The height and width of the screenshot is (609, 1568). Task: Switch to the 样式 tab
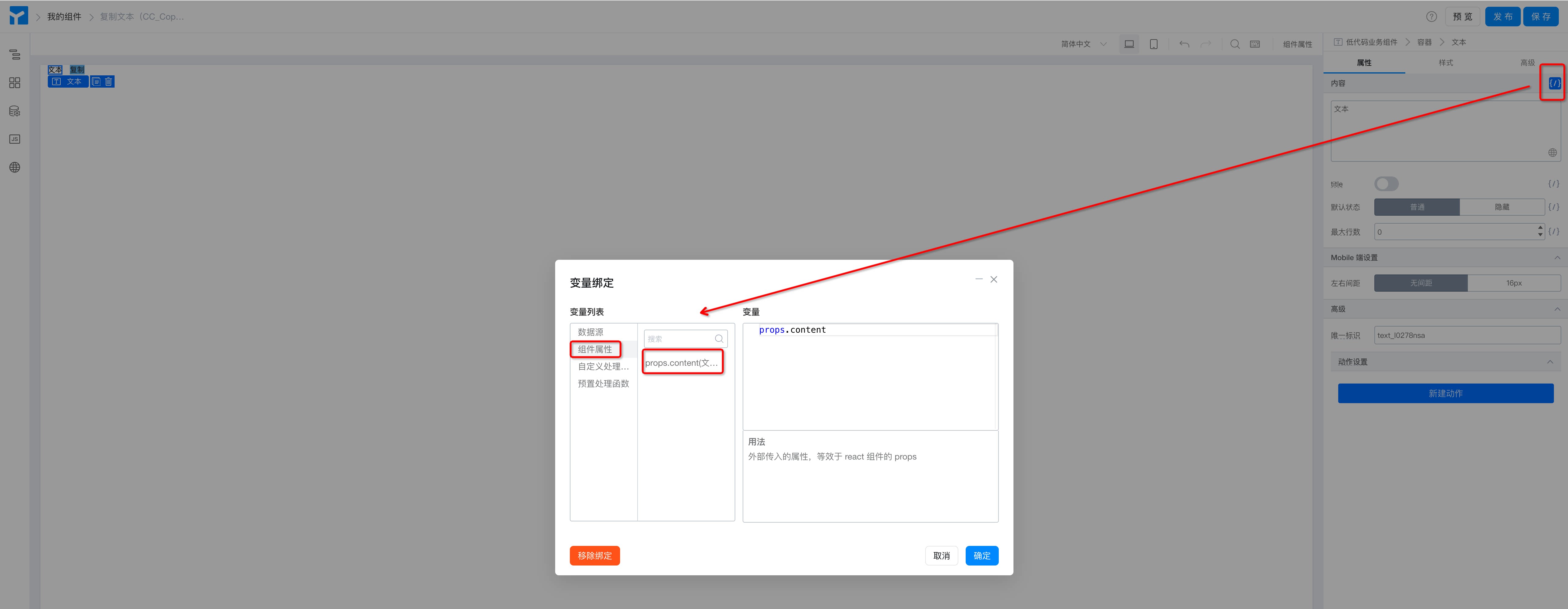point(1445,63)
